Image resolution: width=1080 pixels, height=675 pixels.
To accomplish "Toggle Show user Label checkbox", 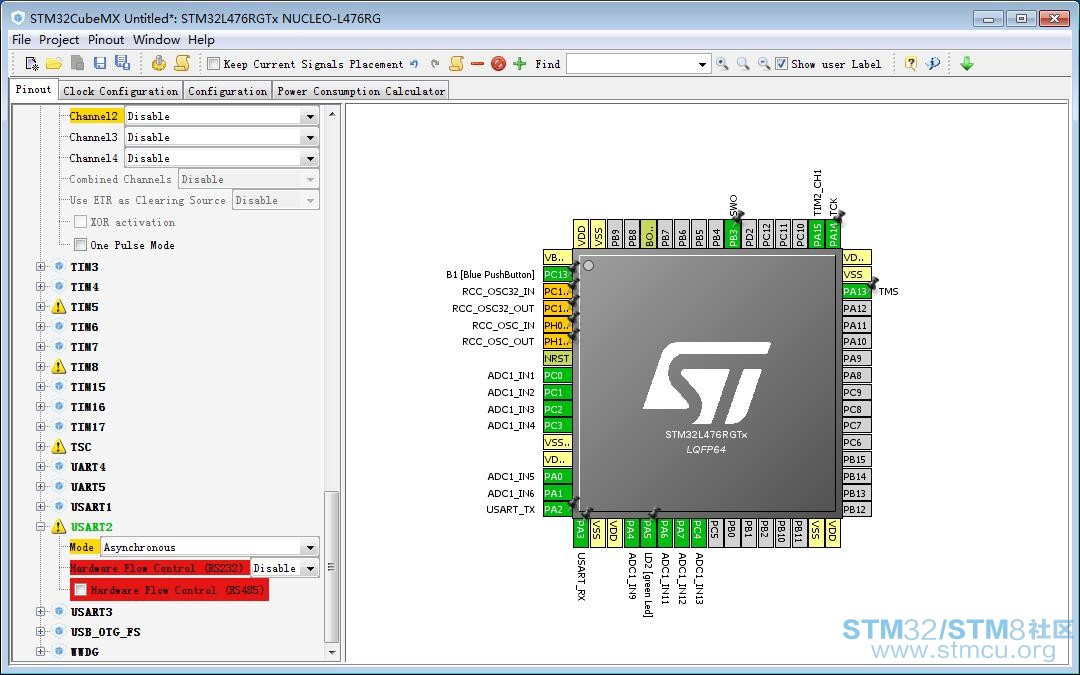I will click(781, 64).
